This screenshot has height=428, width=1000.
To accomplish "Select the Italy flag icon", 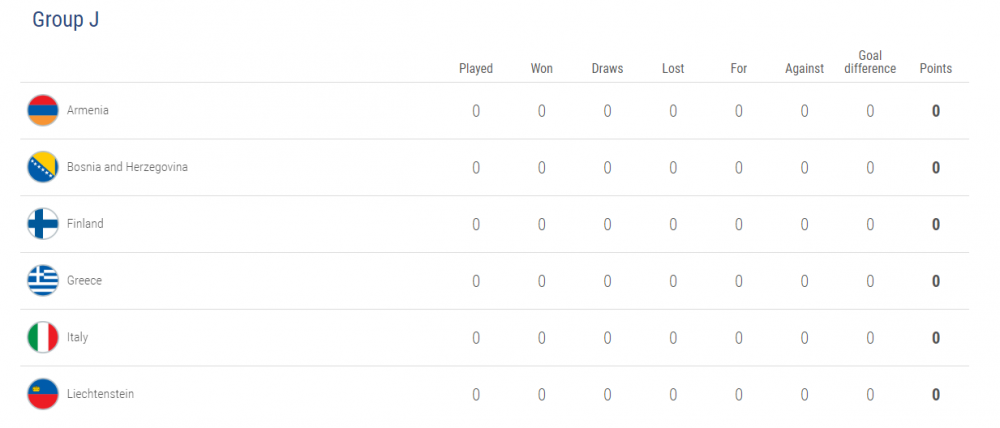I will click(43, 337).
